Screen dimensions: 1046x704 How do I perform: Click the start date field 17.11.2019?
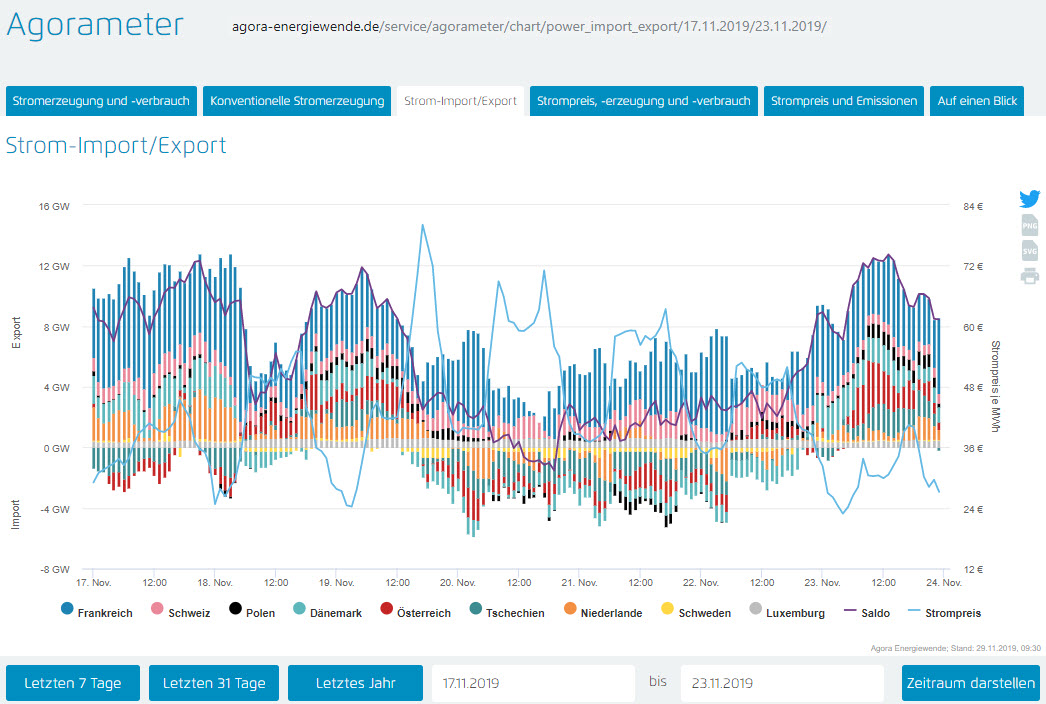click(532, 683)
